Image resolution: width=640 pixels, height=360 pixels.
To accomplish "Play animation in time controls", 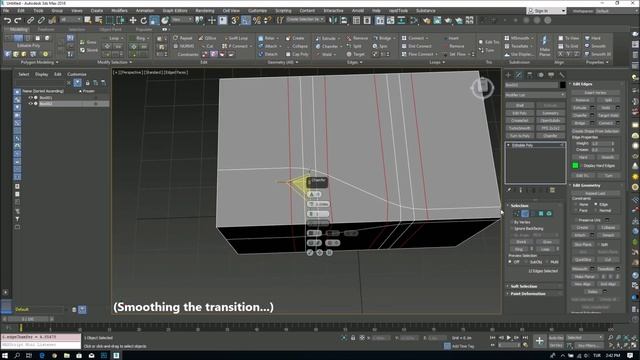I will click(x=509, y=338).
